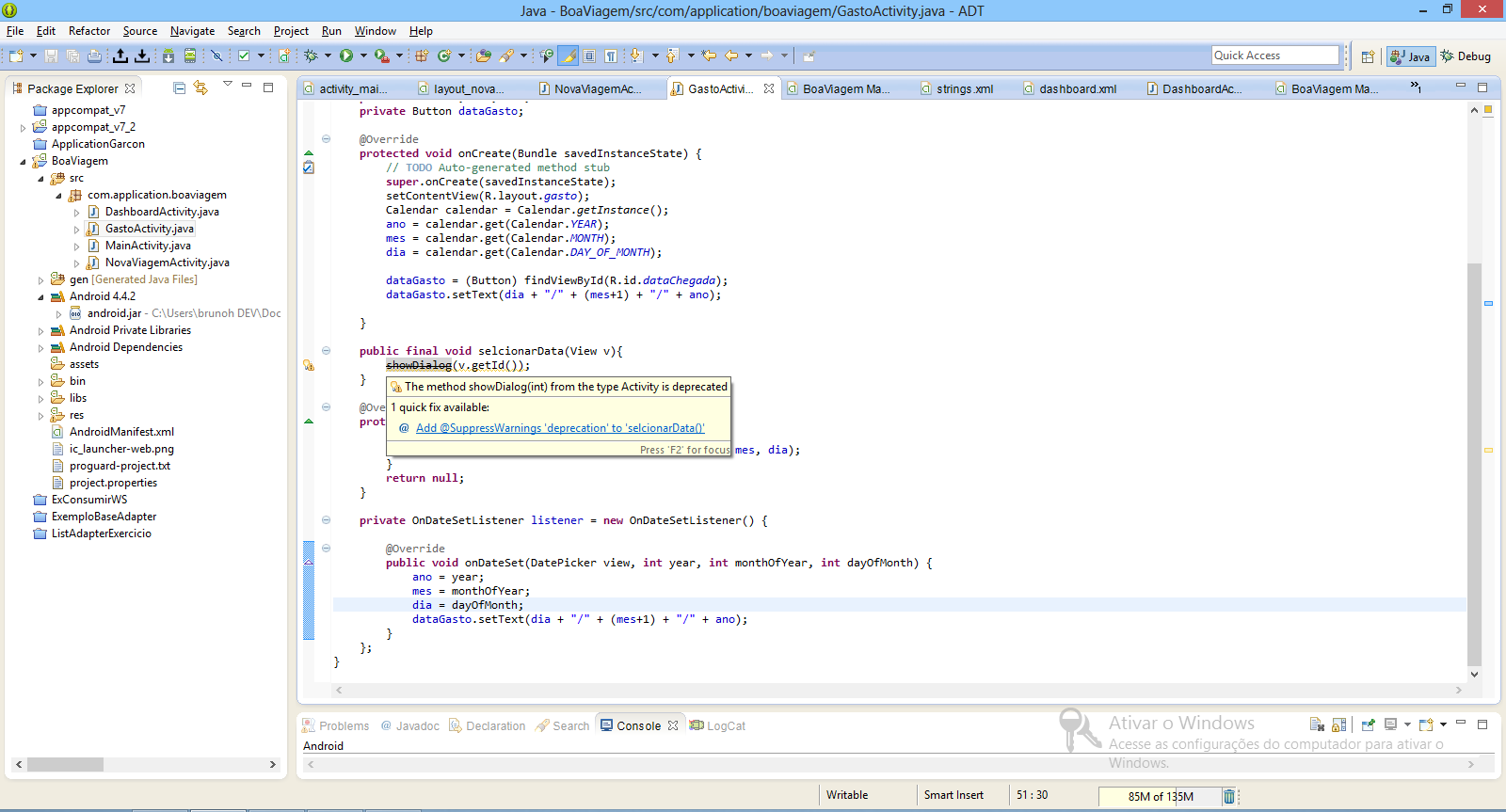
Task: Click the Quick Access input field
Action: [1275, 56]
